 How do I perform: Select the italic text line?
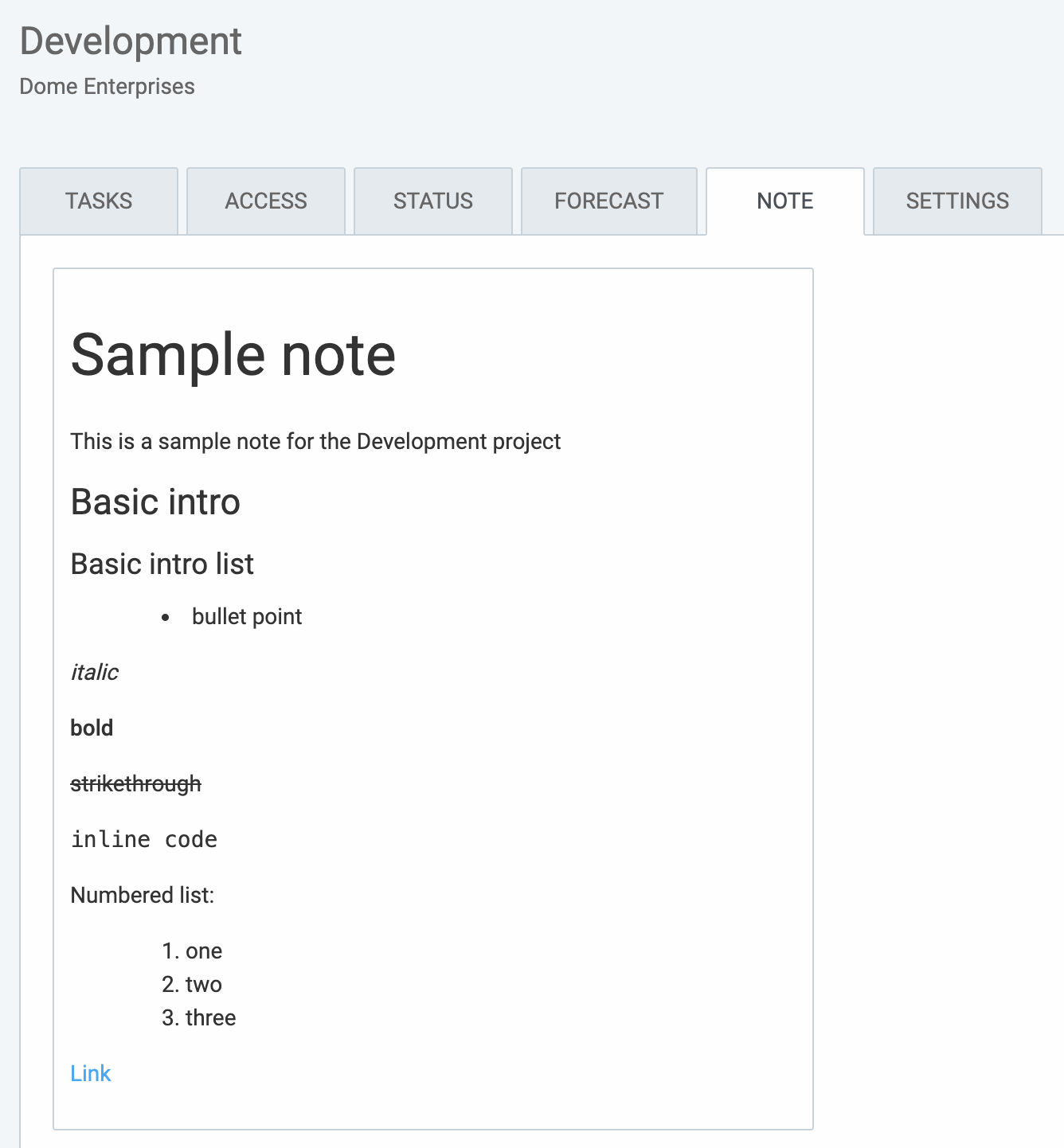tap(94, 672)
